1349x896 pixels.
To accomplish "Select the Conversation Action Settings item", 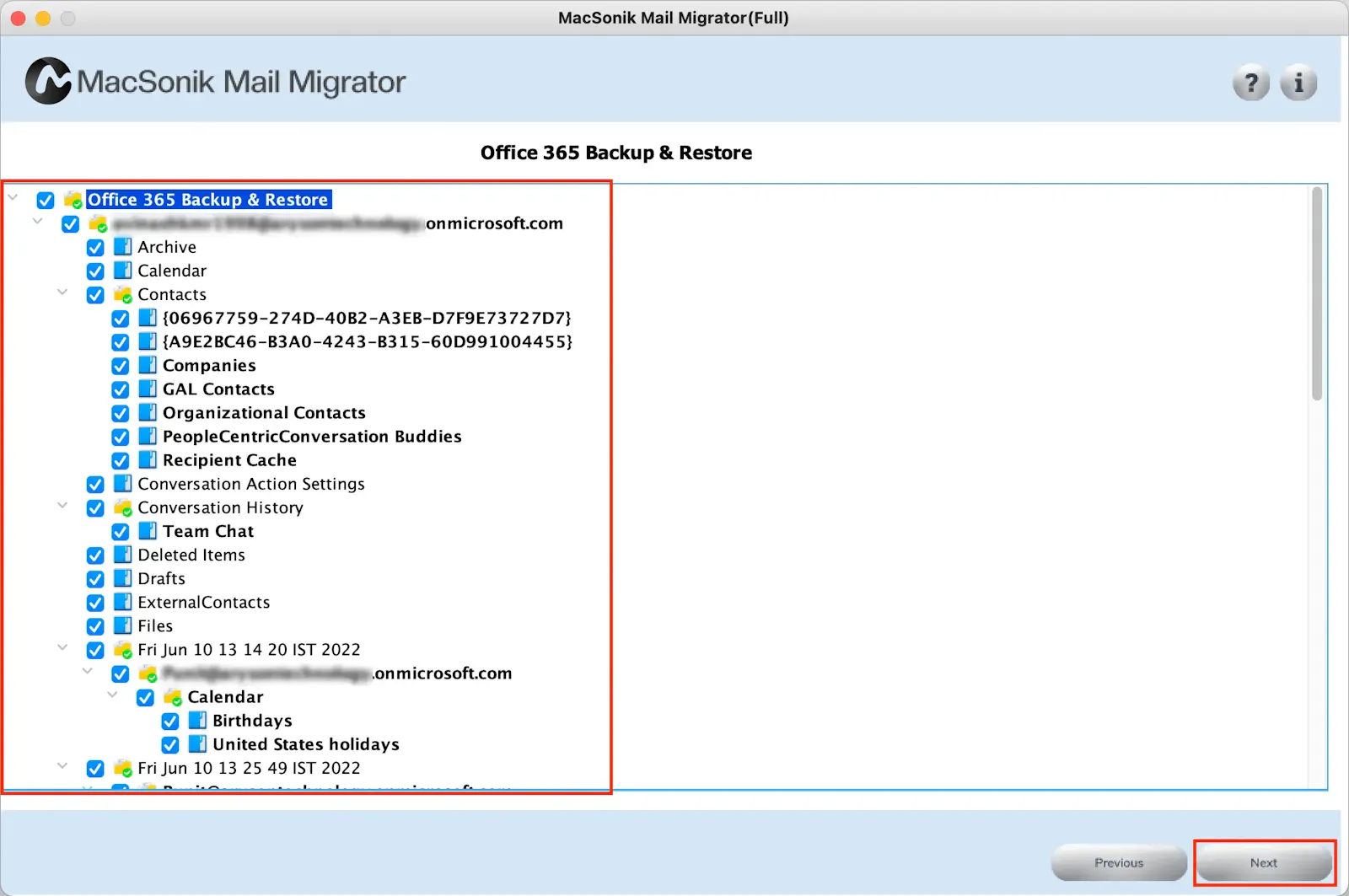I will (x=251, y=484).
